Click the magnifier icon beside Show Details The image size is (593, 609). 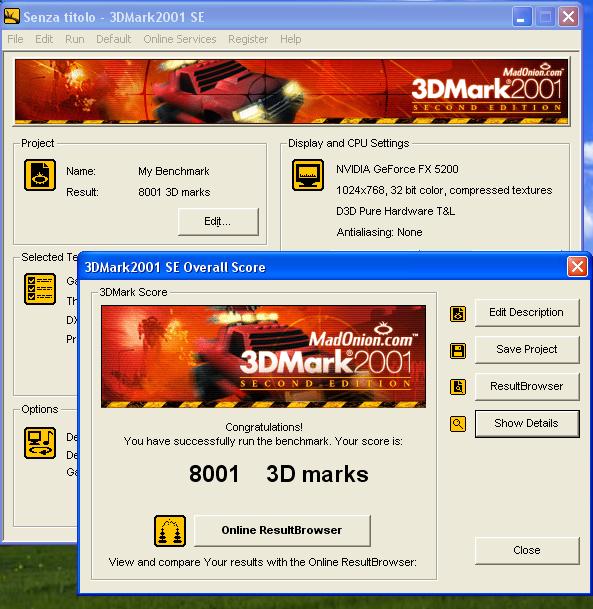coord(458,424)
